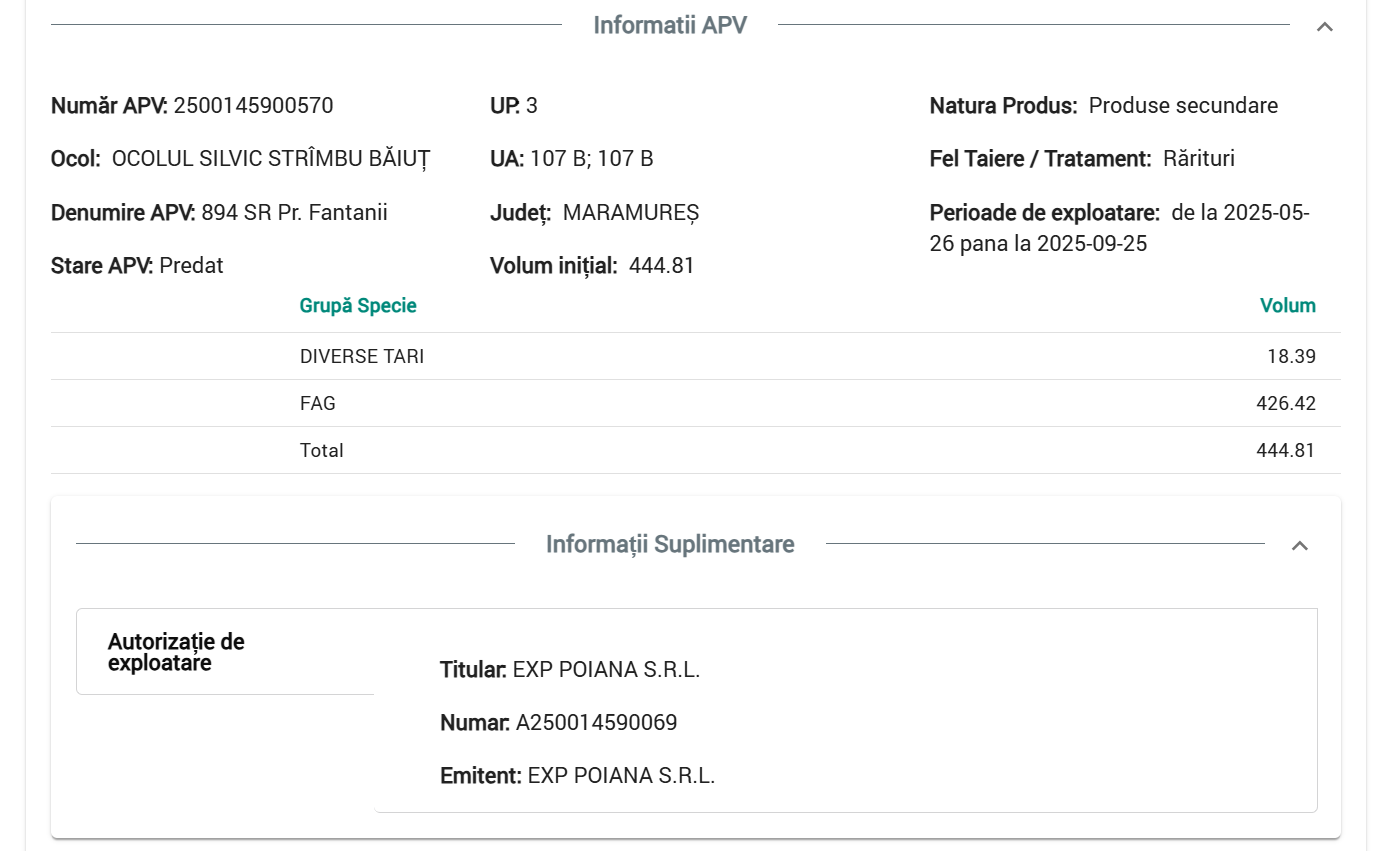Sort the table by Volum column
Screen dimensions: 1385x851
[1288, 305]
